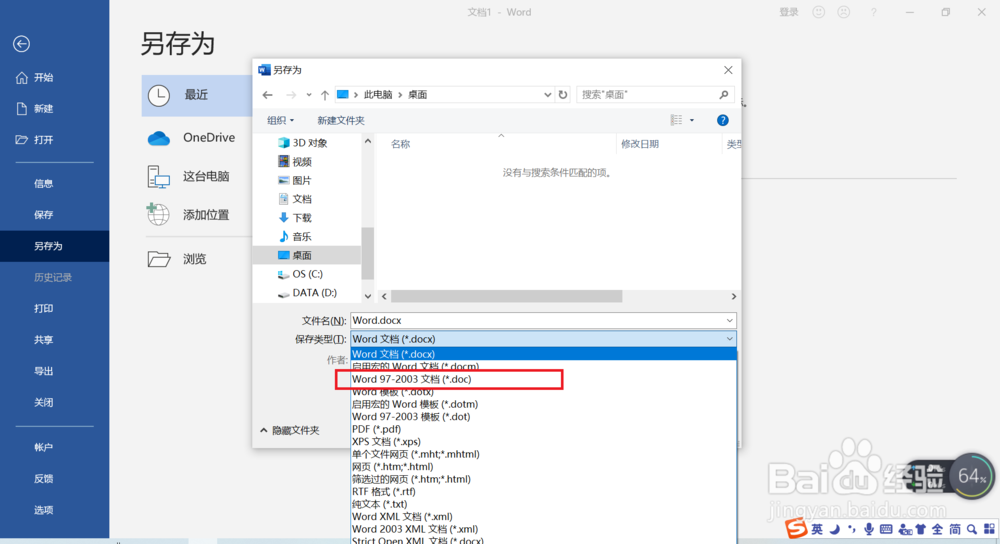This screenshot has width=1000, height=544.
Task: Click folder tree scroll up arrow
Action: [x=368, y=141]
